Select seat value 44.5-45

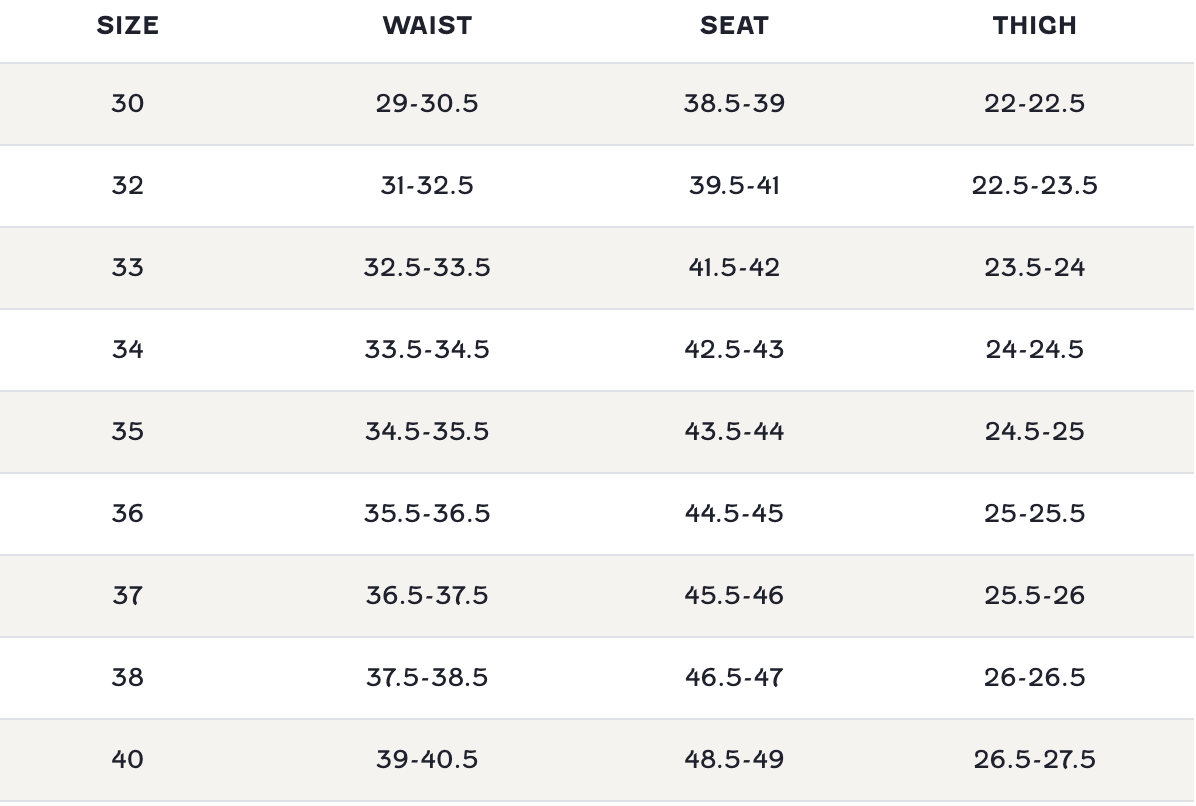(x=734, y=513)
